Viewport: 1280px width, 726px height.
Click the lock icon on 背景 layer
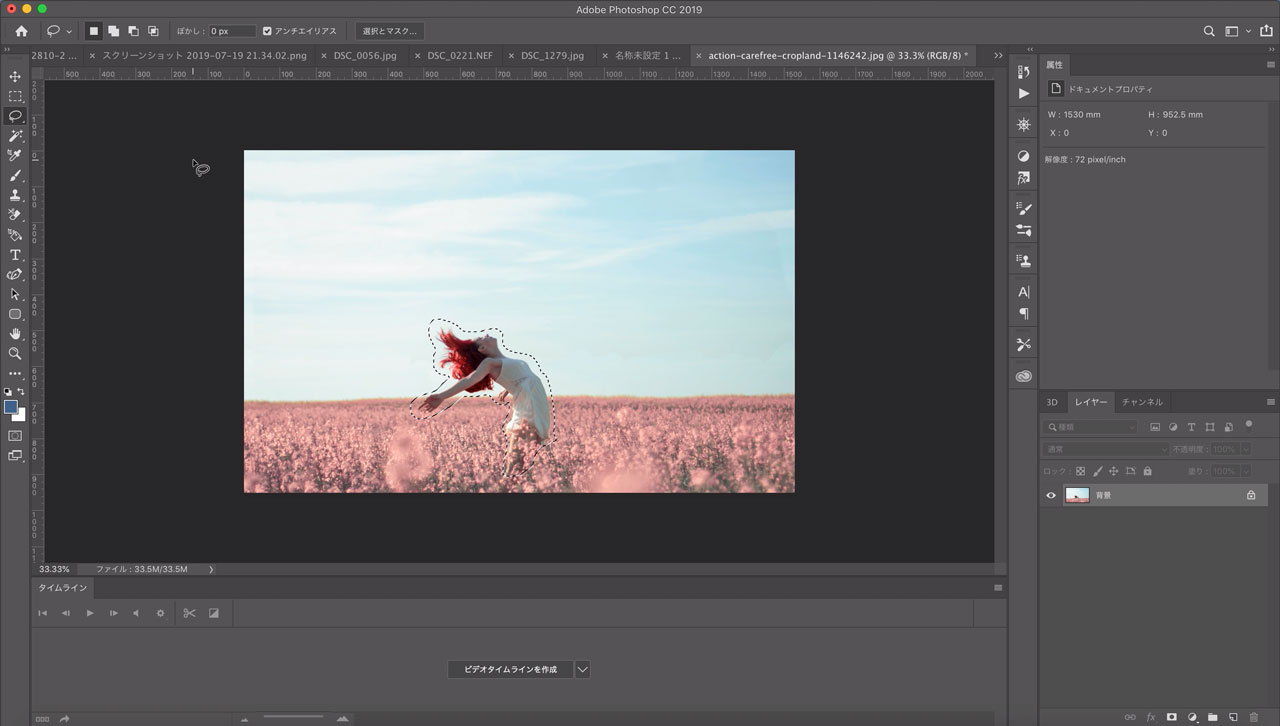(1251, 495)
